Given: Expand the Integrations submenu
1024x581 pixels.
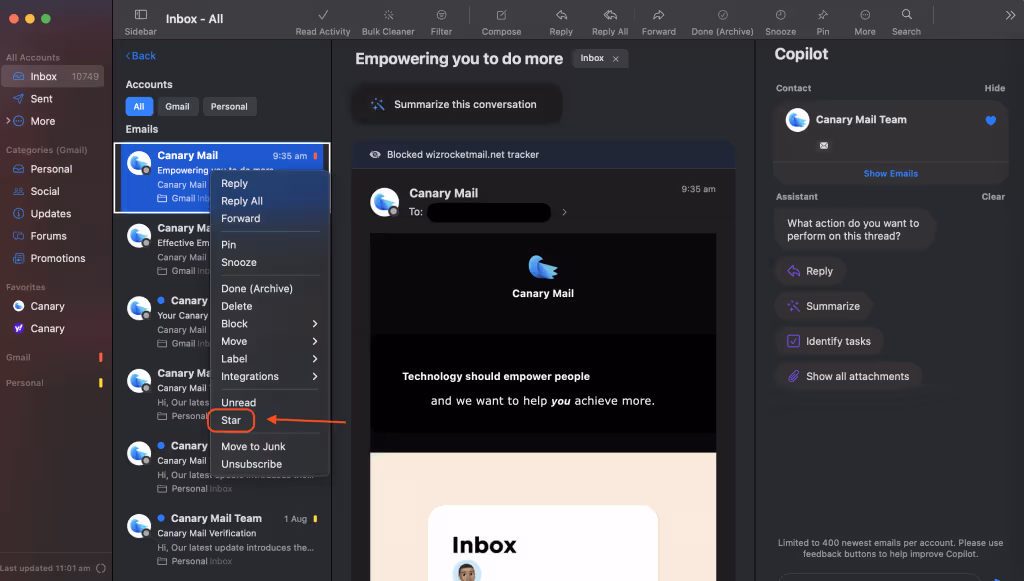Looking at the screenshot, I should tap(270, 377).
